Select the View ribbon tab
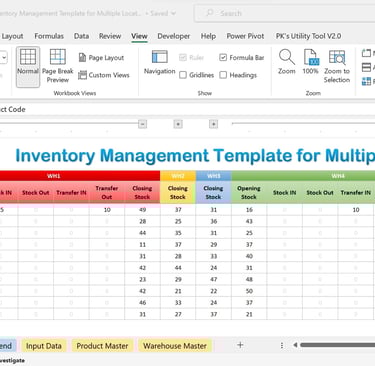Image resolution: width=375 pixels, height=366 pixels. (x=139, y=36)
